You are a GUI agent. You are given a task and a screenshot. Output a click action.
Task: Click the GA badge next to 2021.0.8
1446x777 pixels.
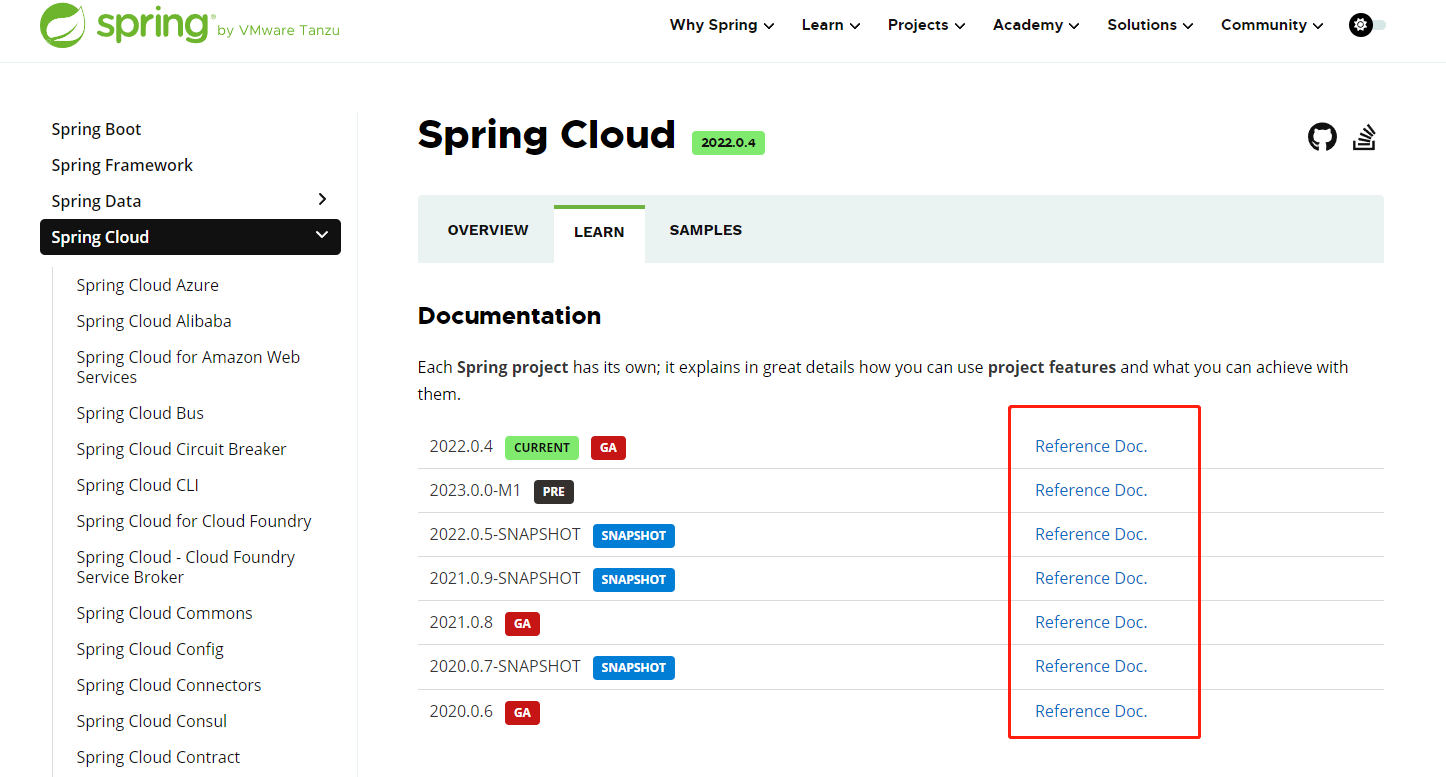(521, 623)
